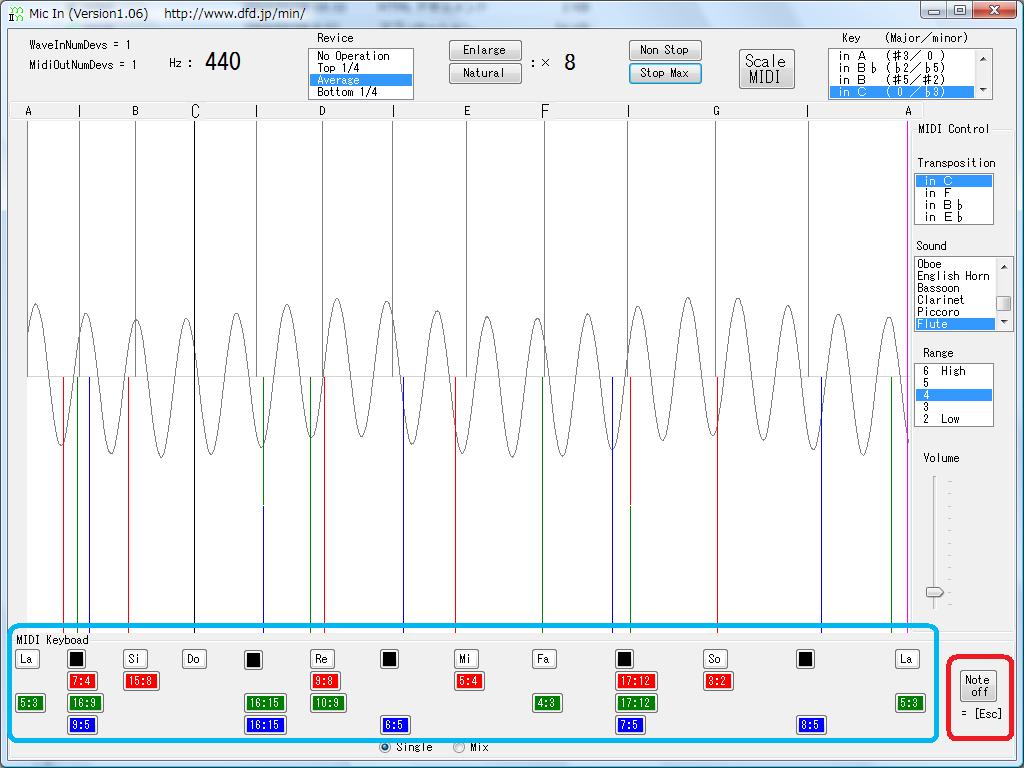The width and height of the screenshot is (1024, 768).
Task: Select Average in the Revice list
Action: [360, 80]
